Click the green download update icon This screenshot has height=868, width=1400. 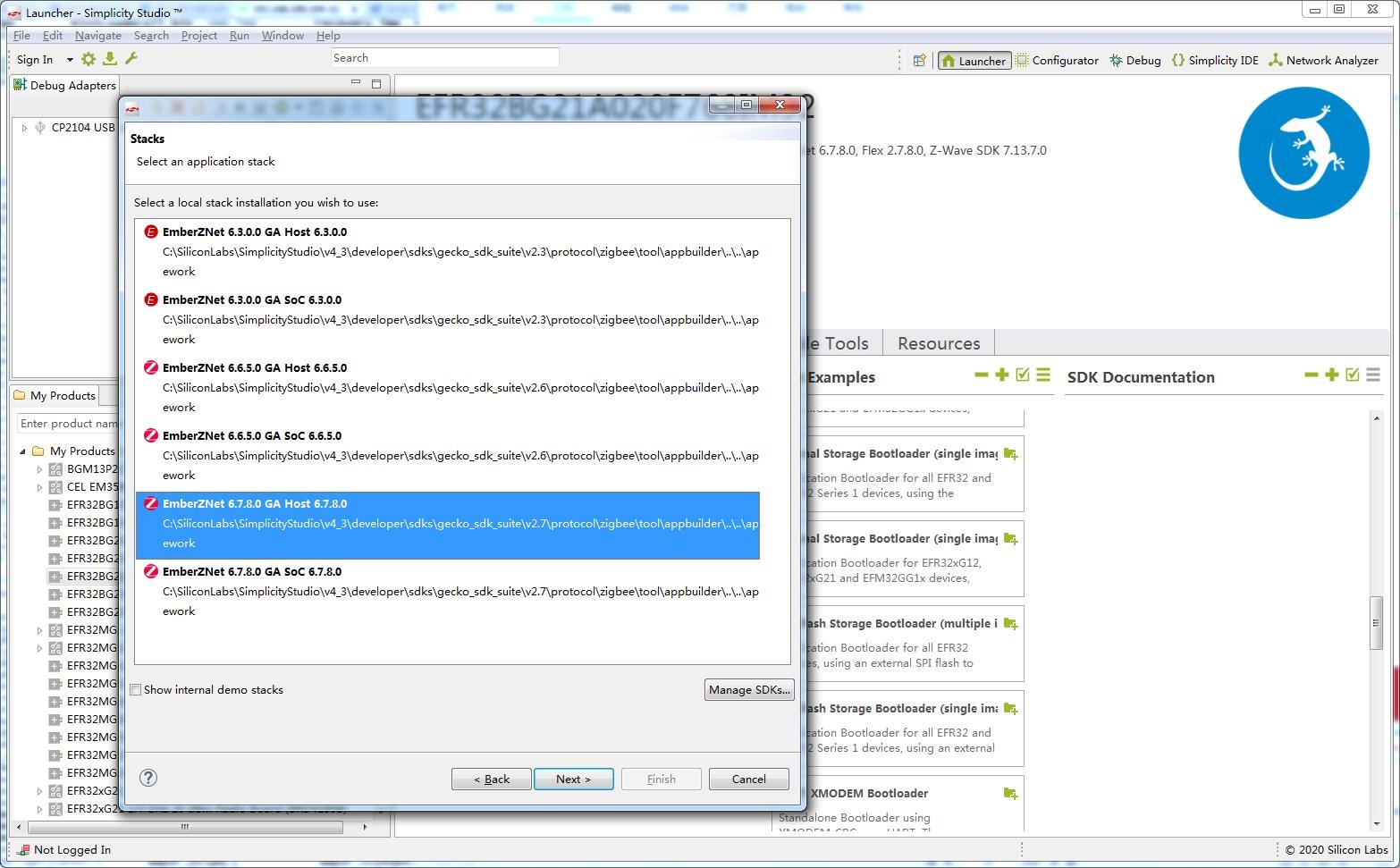tap(110, 59)
